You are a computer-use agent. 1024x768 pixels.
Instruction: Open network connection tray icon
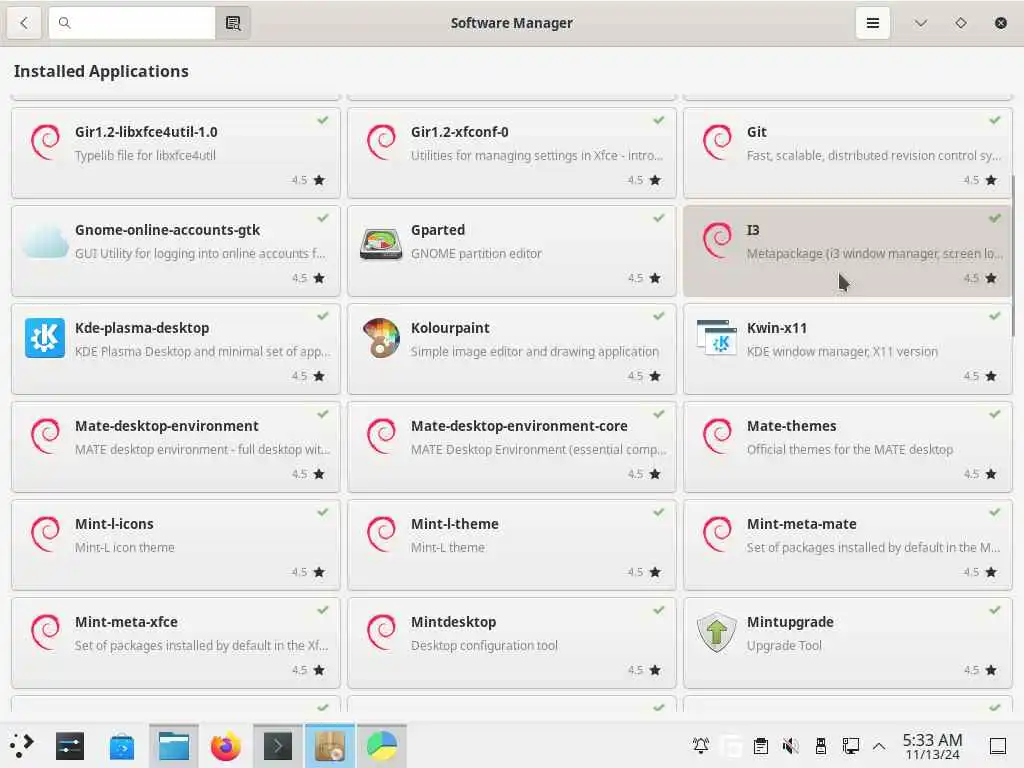(850, 745)
